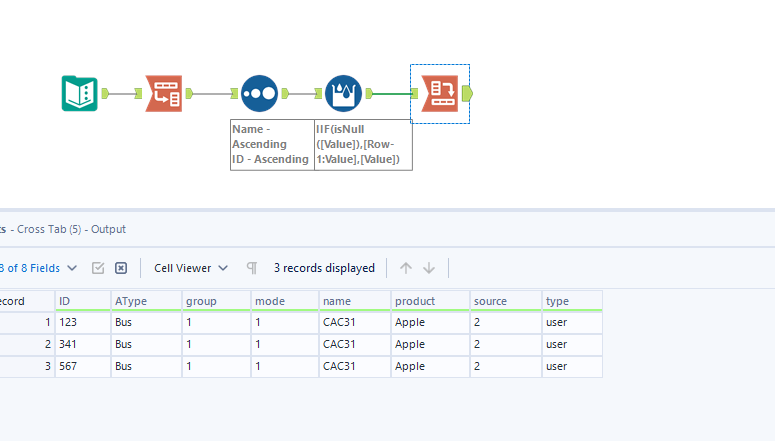
Task: Click the down arrow for next record
Action: (x=429, y=268)
